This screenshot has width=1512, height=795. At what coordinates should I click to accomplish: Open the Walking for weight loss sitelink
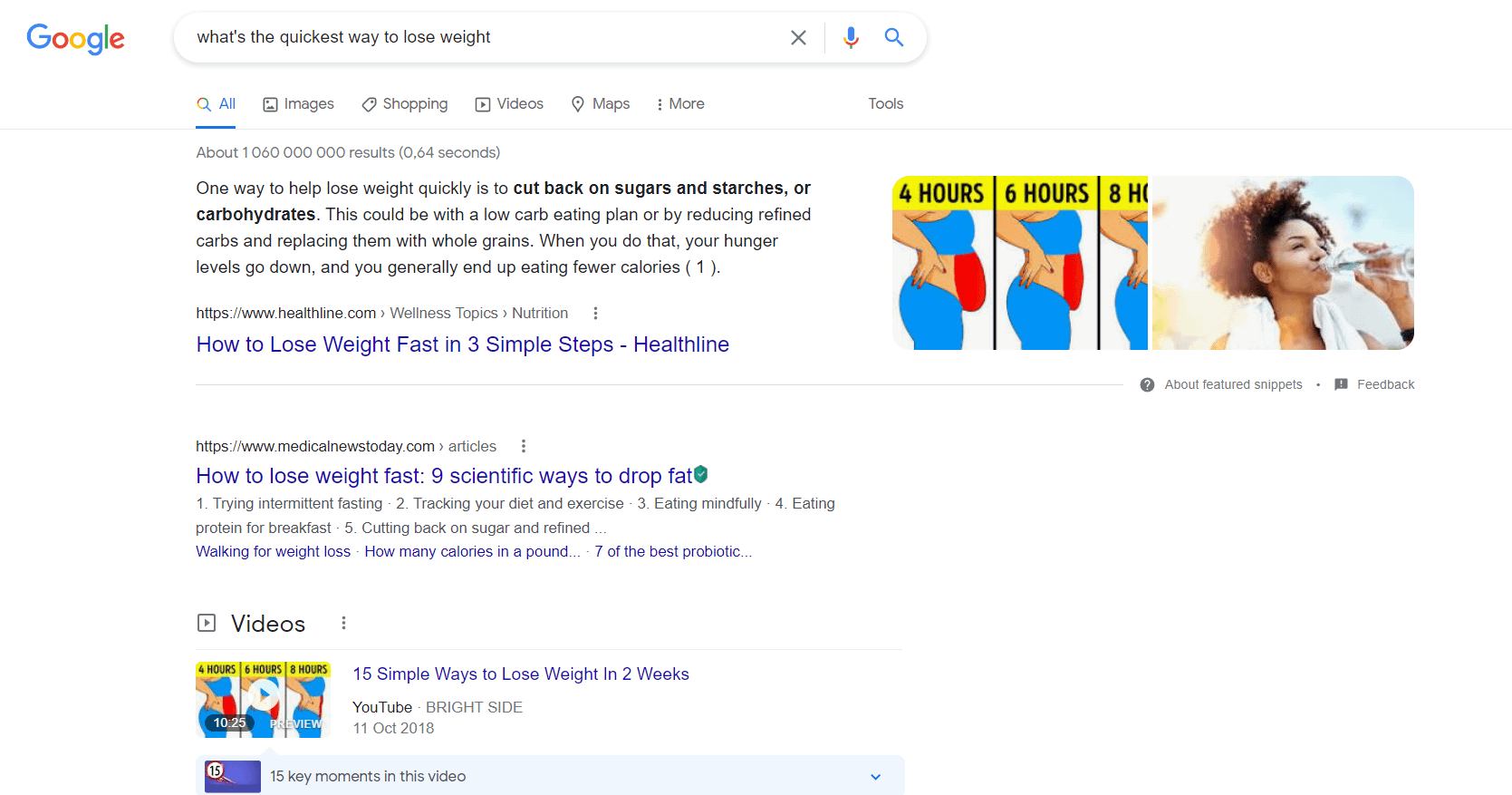point(273,551)
